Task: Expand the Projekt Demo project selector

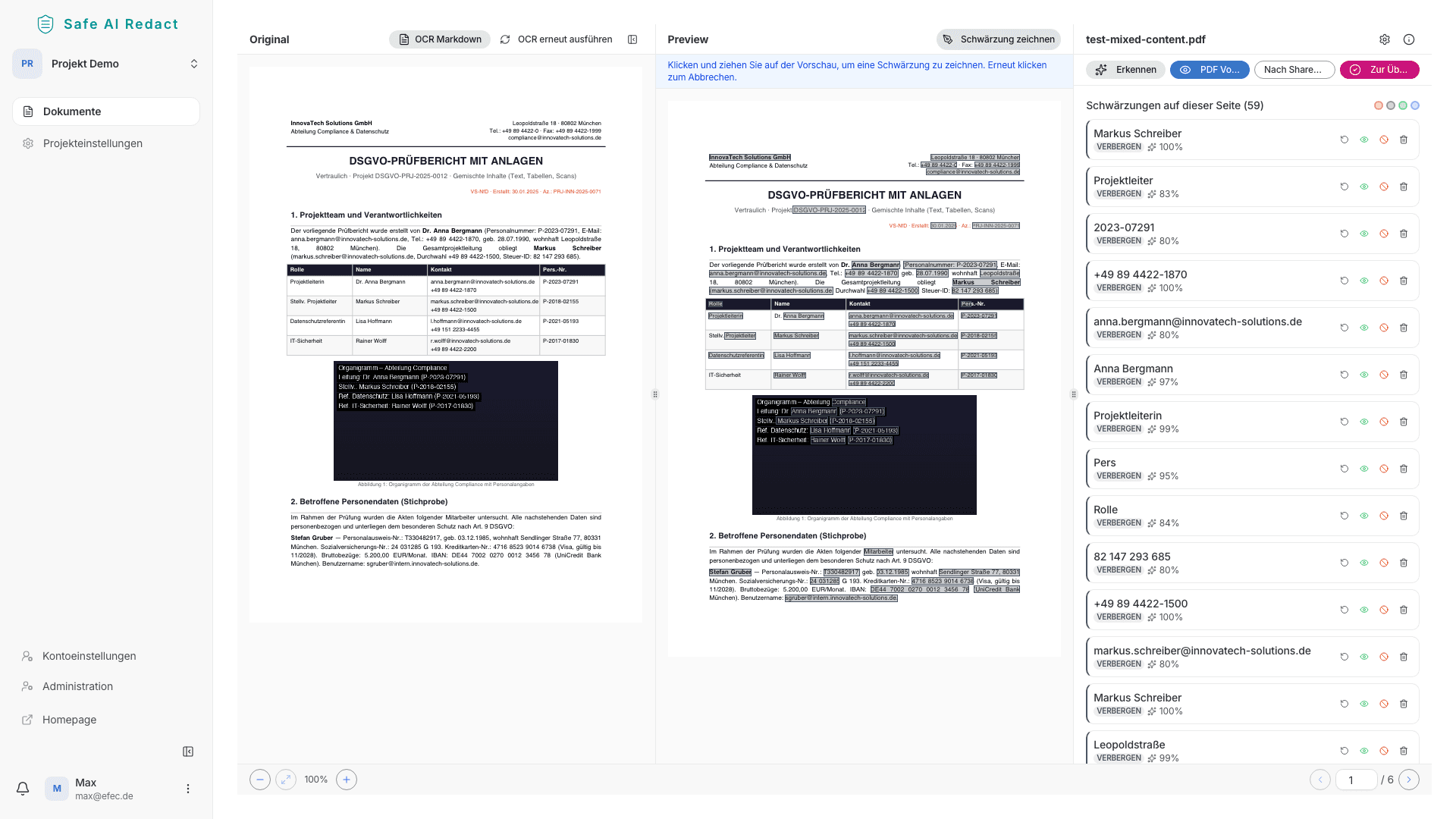Action: (x=194, y=64)
